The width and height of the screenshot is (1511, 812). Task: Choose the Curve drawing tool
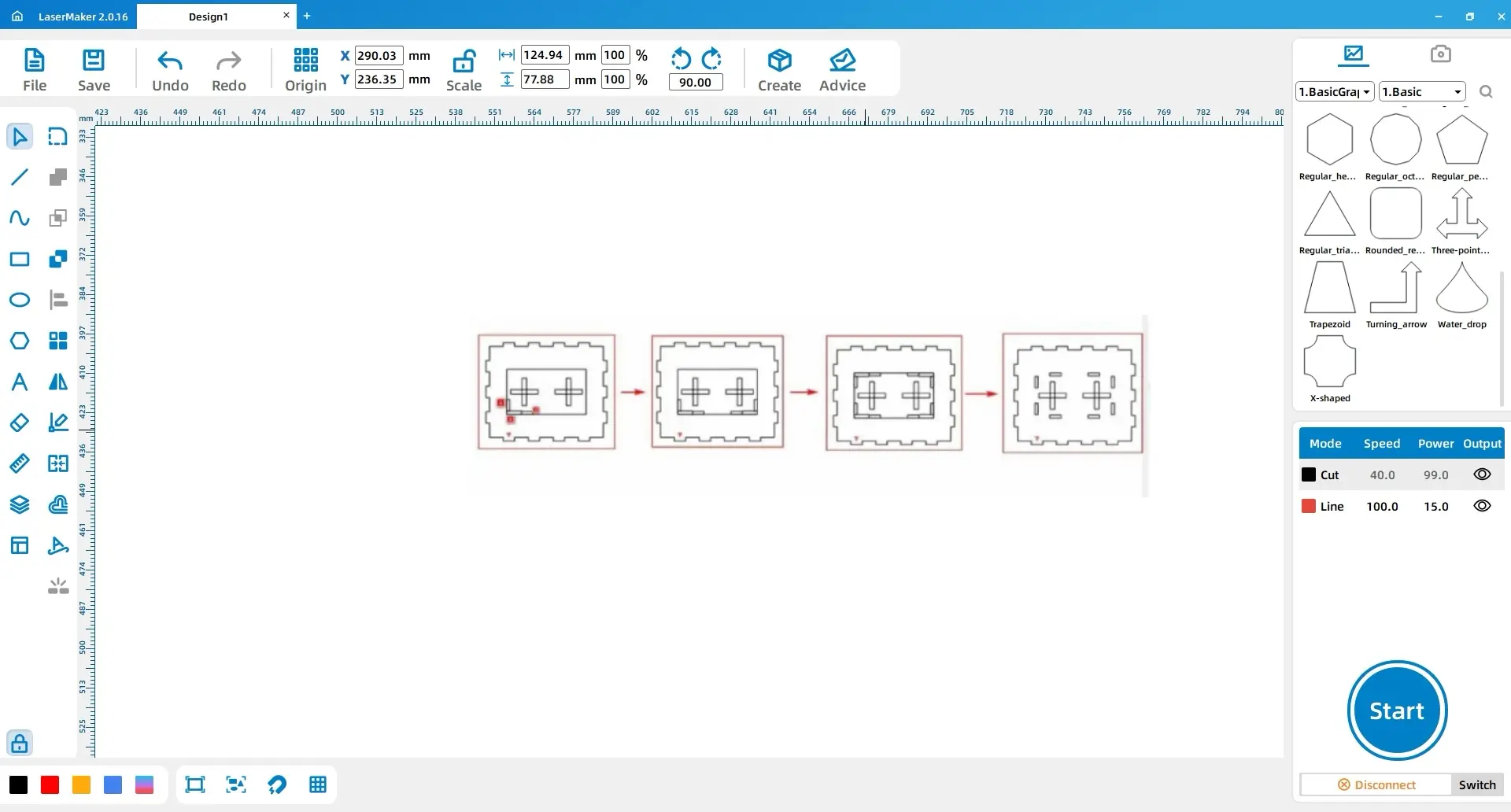coord(20,218)
